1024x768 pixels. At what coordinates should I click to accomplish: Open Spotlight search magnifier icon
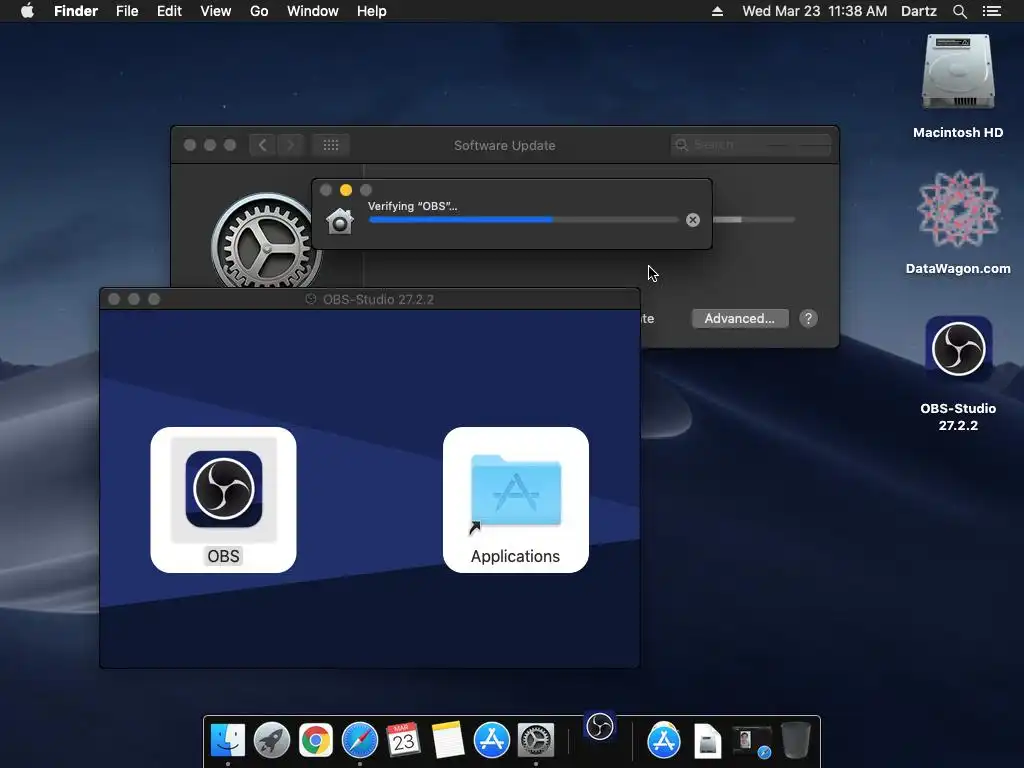pyautogui.click(x=959, y=11)
